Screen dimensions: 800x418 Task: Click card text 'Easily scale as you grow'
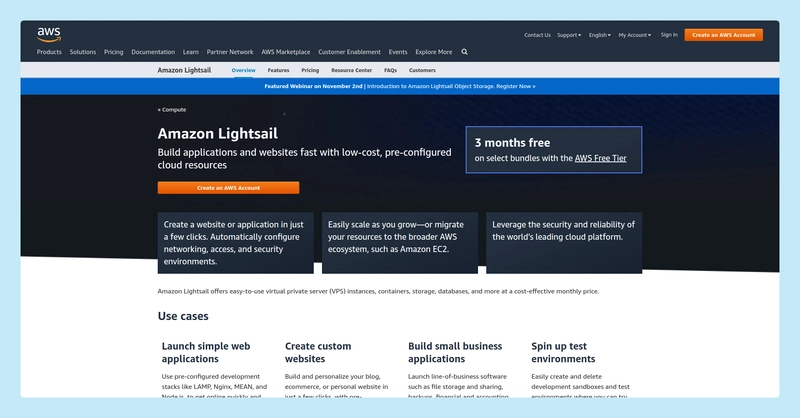(x=396, y=237)
